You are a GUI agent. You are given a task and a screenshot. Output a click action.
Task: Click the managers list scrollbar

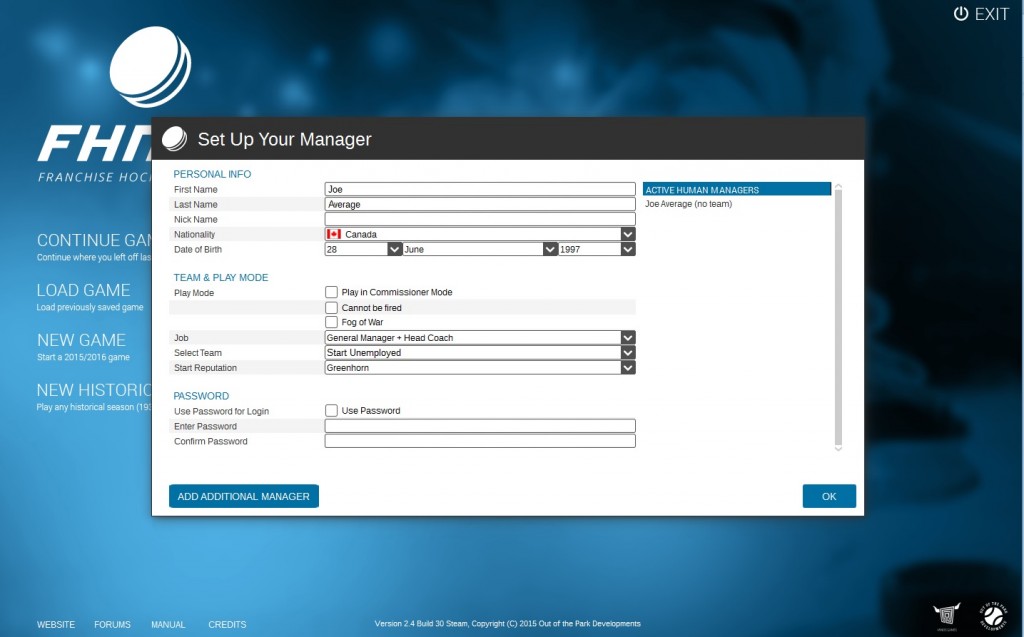click(x=839, y=318)
